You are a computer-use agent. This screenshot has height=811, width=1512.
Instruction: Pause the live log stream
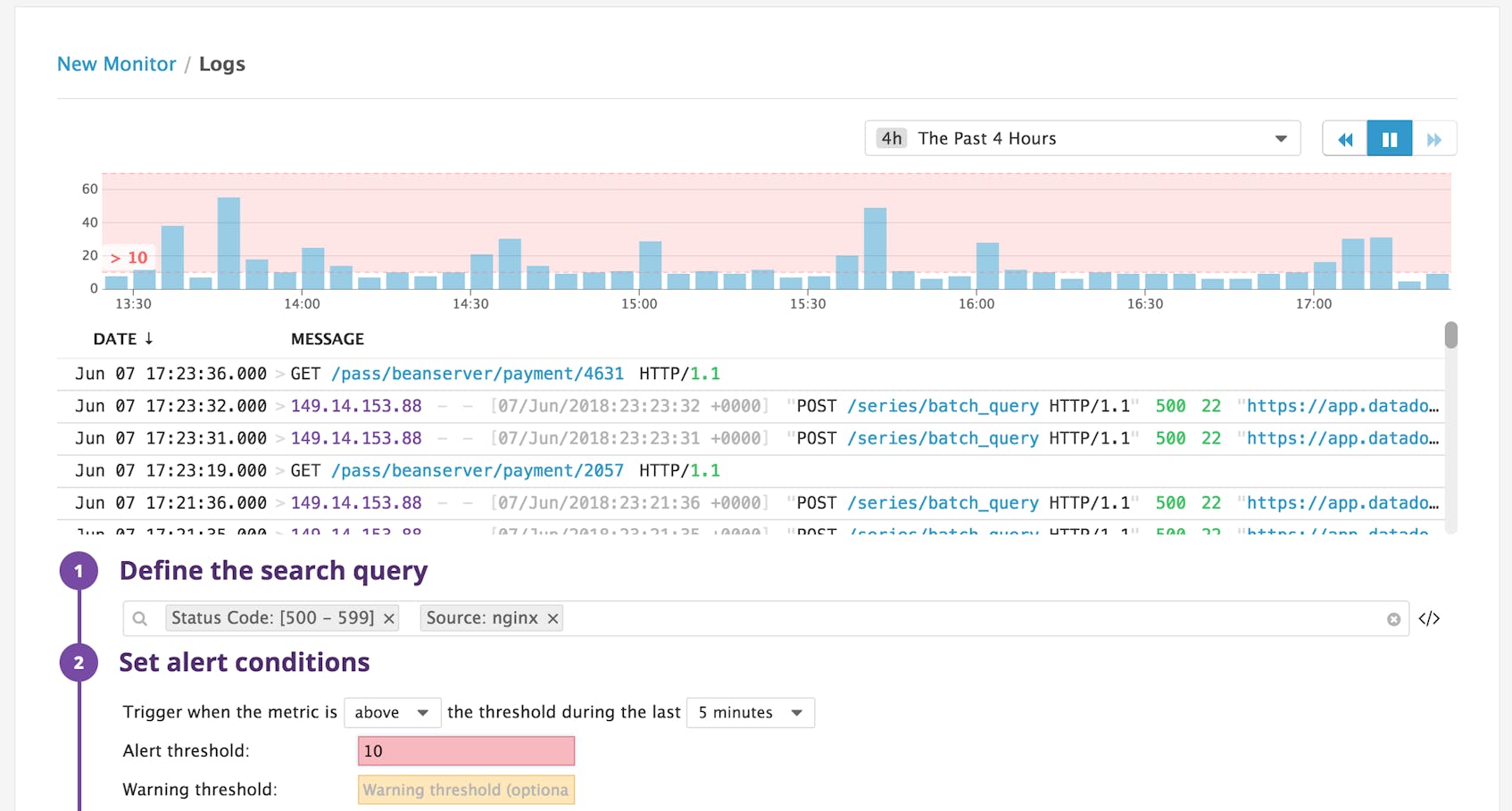1390,138
